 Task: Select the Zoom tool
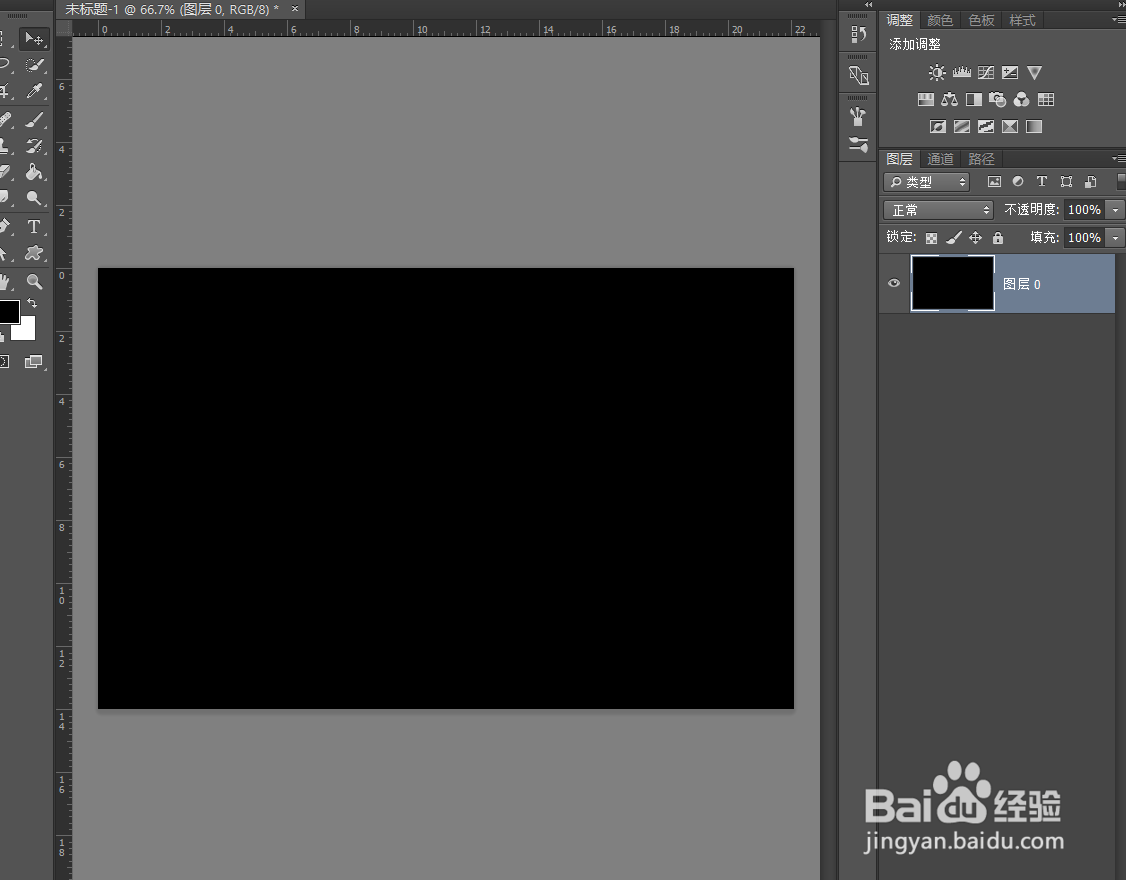coord(34,282)
